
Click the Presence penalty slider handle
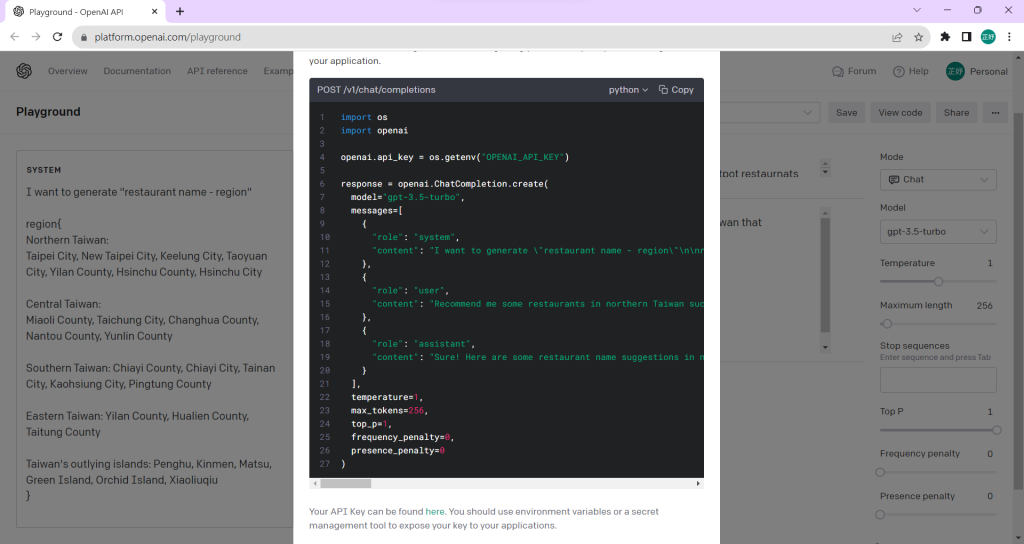(880, 515)
